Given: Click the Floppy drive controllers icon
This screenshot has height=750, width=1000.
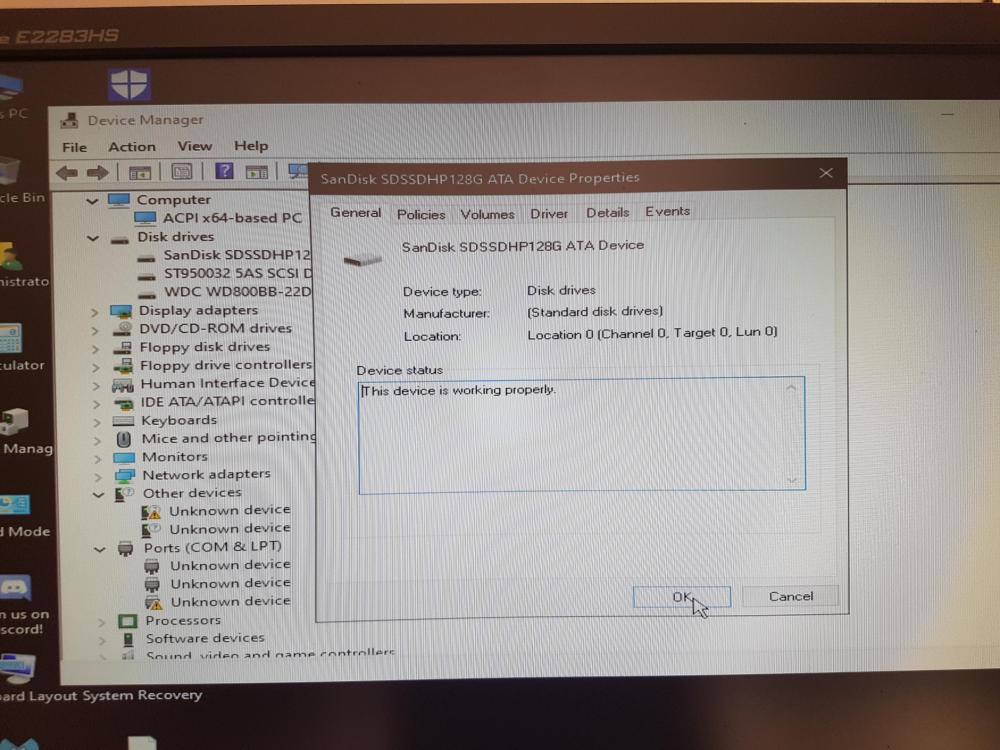Looking at the screenshot, I should click(123, 366).
